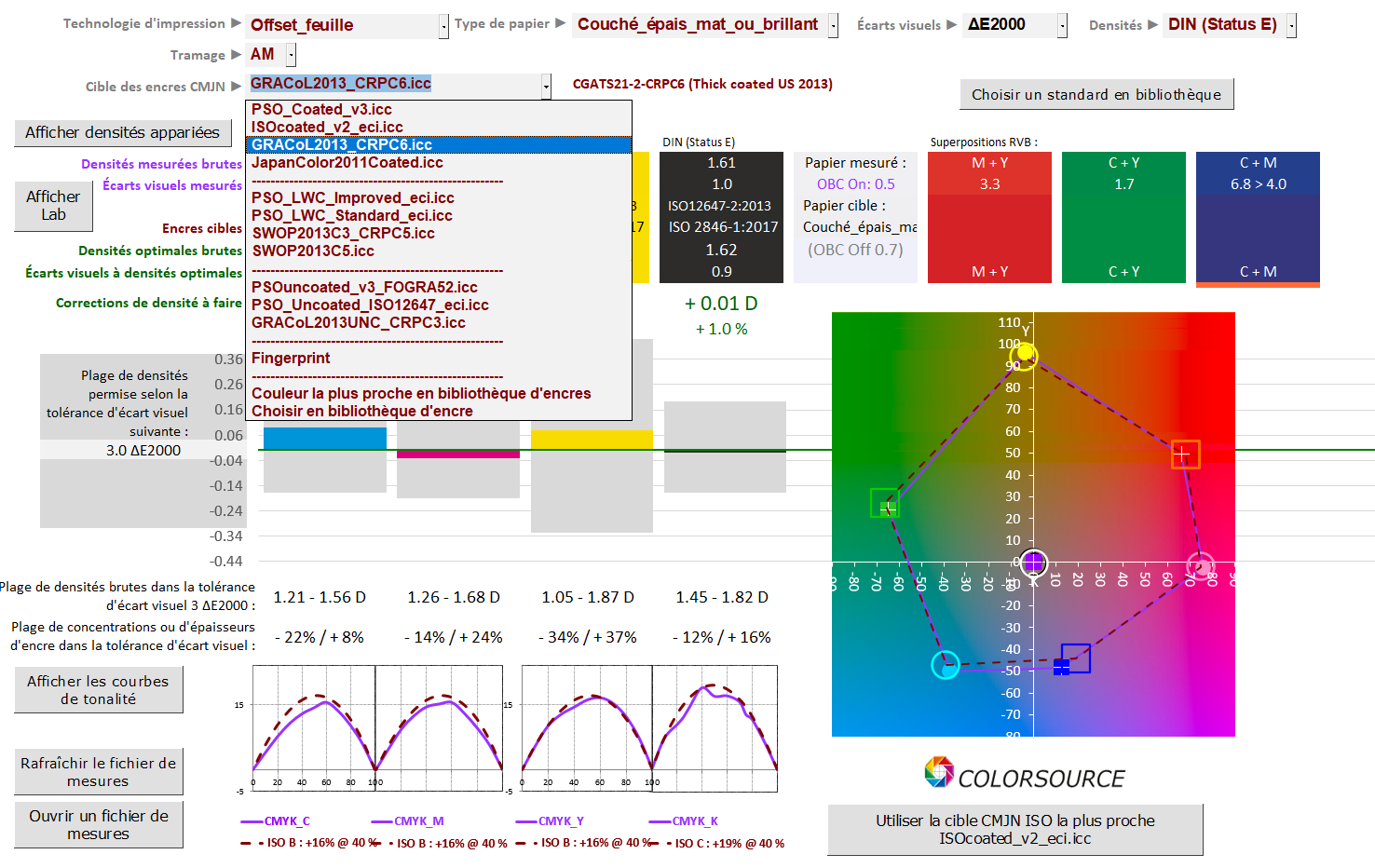Image resolution: width=1375 pixels, height=868 pixels.
Task: Click Utiliser la cible CMJN ISO la plus proche button
Action: coord(1015,830)
